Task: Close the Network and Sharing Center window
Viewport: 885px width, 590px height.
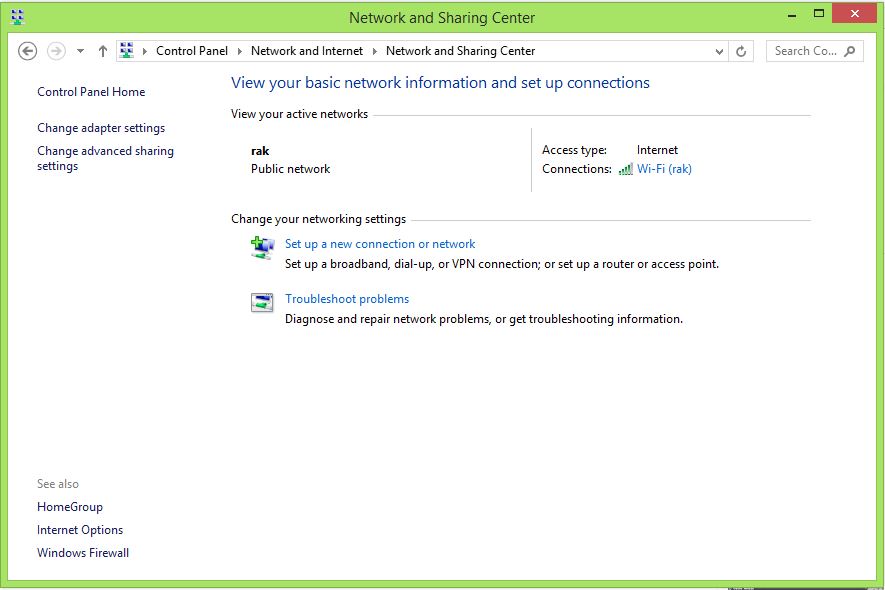Action: (855, 14)
